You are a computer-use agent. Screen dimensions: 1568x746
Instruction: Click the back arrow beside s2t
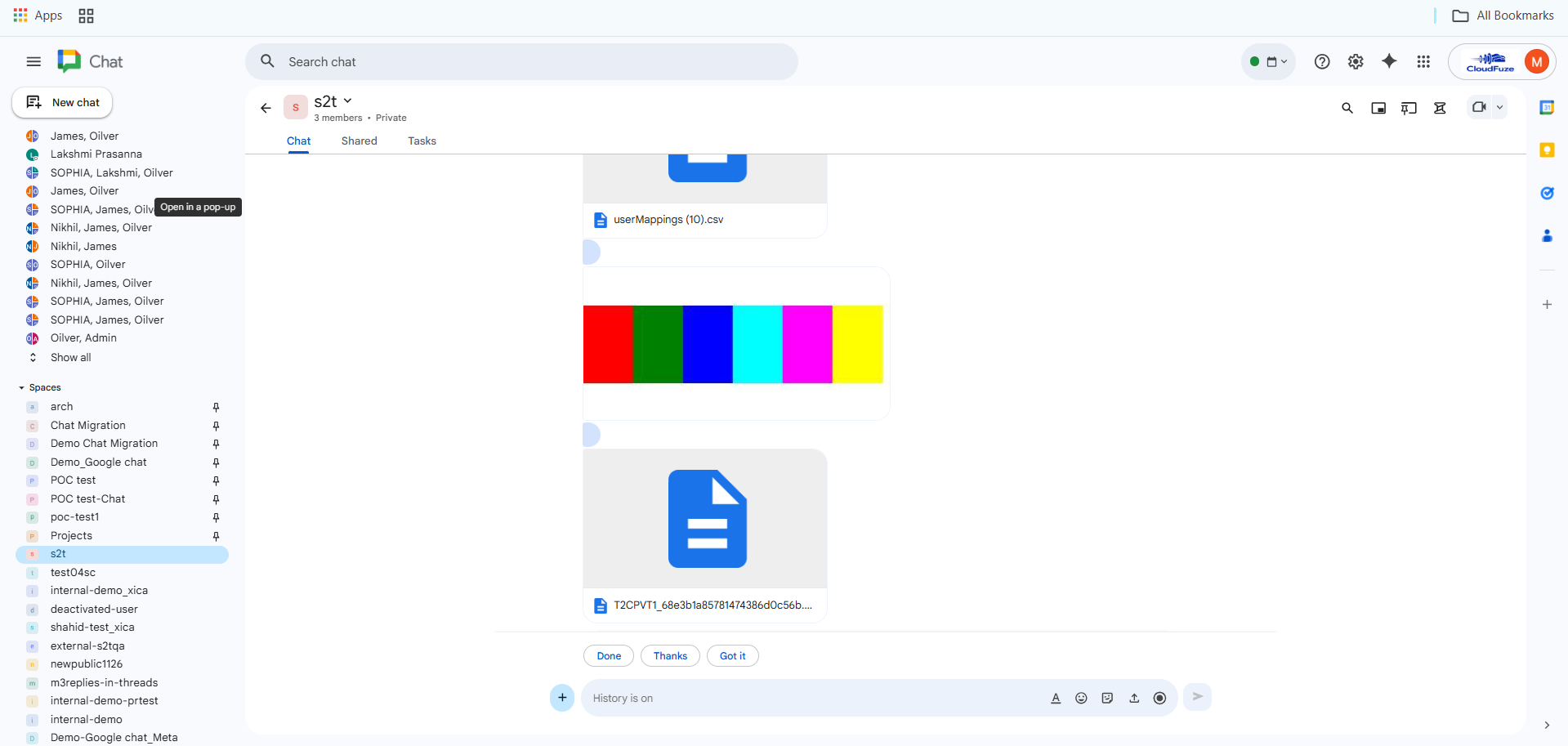click(x=266, y=108)
